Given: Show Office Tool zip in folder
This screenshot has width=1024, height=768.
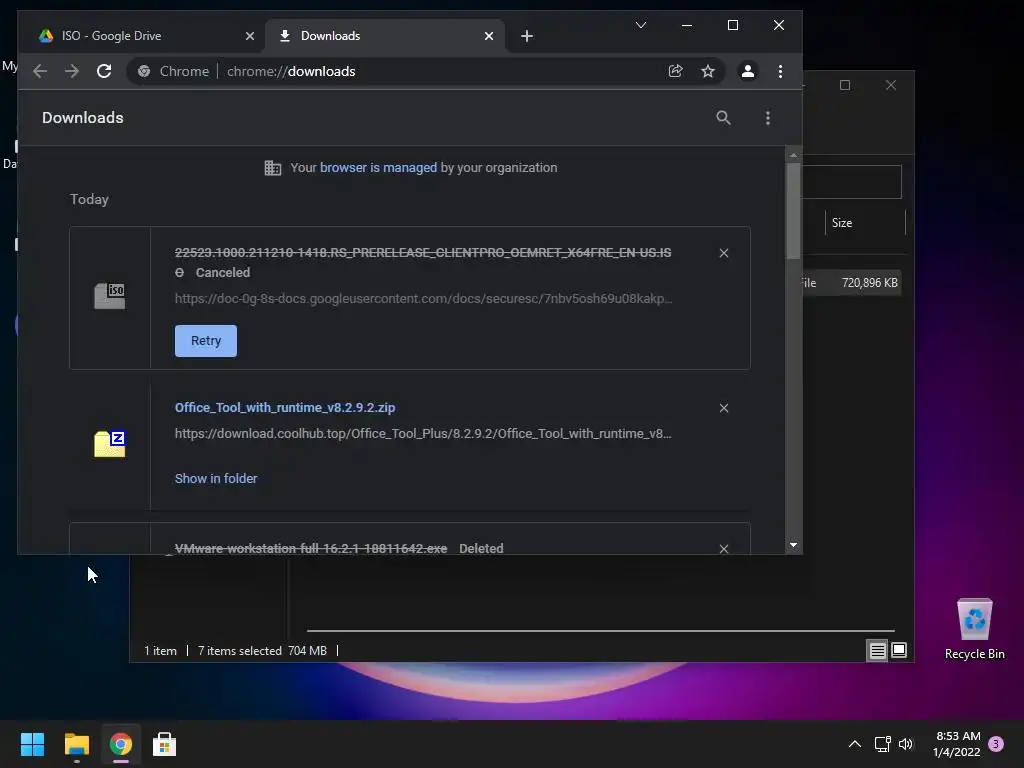Looking at the screenshot, I should pos(216,479).
